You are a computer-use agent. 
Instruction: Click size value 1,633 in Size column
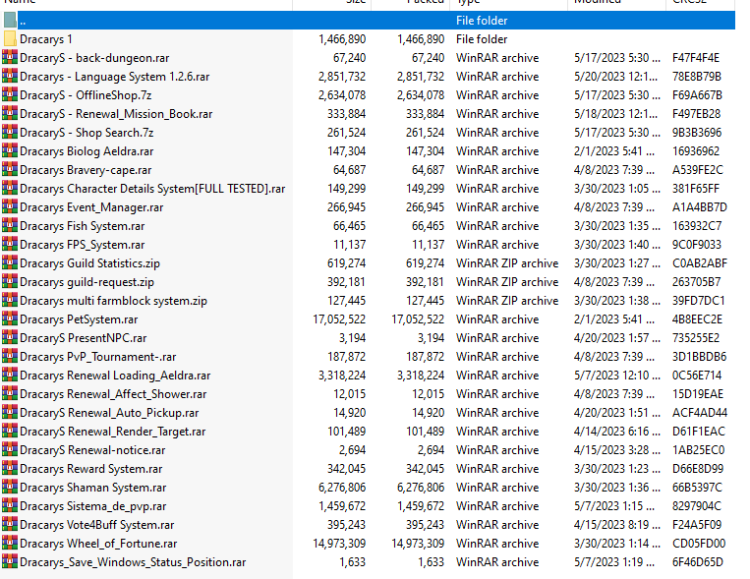[x=353, y=562]
